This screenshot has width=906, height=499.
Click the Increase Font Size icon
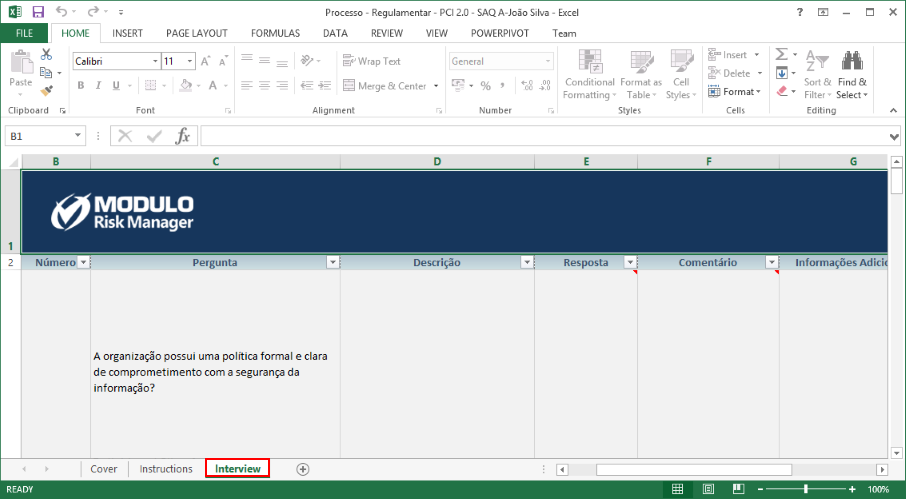click(x=205, y=61)
